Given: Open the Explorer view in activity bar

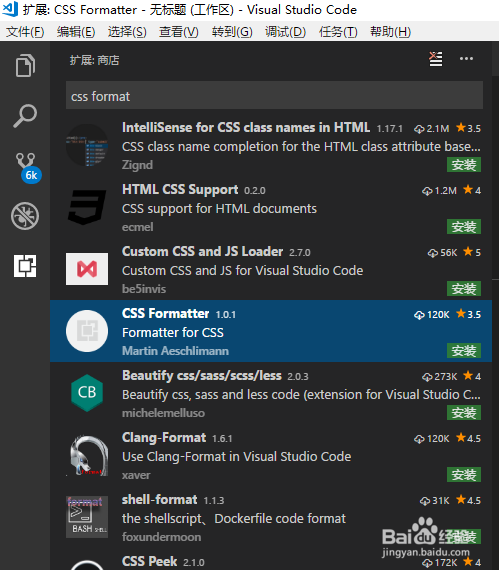Looking at the screenshot, I should pos(25,65).
